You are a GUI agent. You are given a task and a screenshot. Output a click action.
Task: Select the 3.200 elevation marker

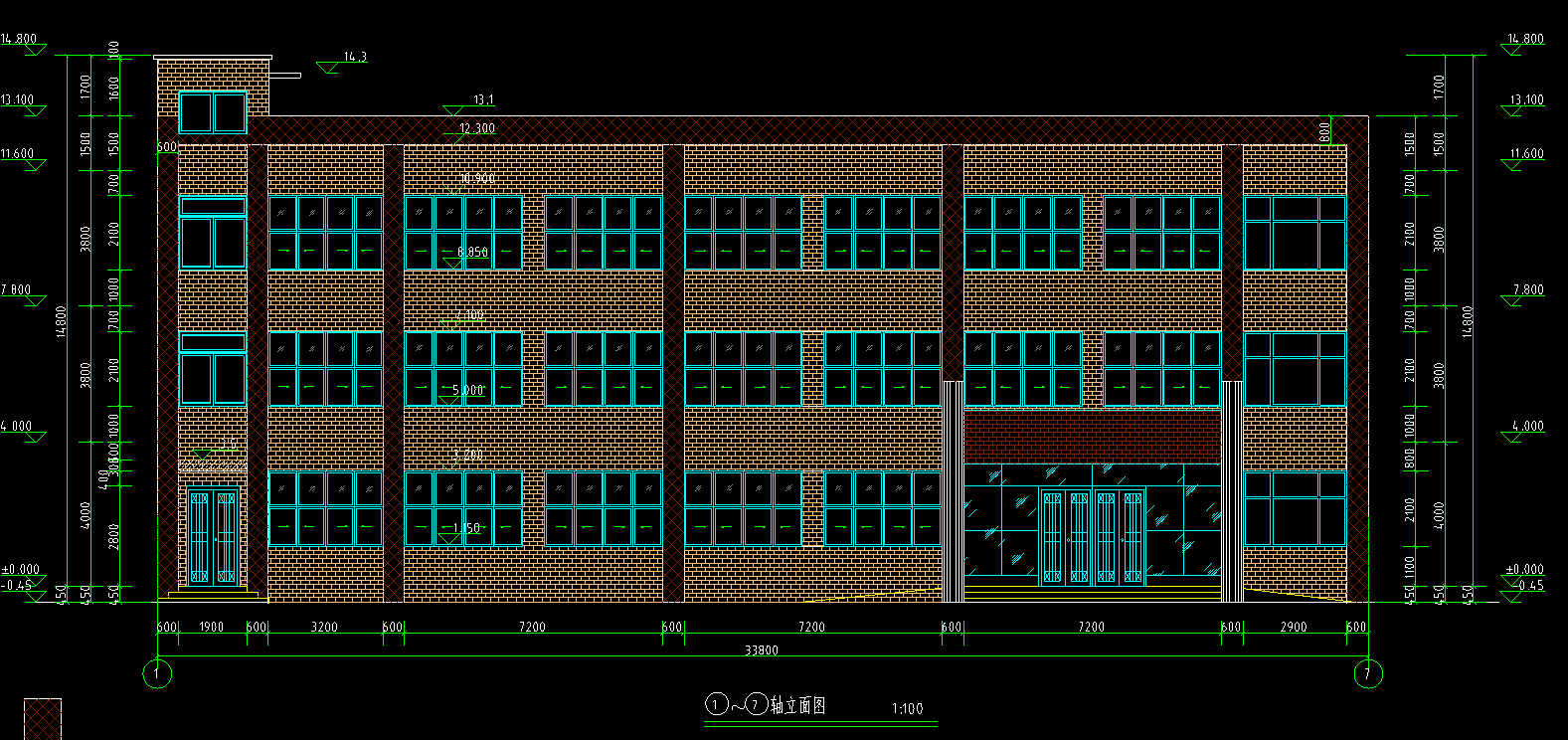[x=467, y=456]
